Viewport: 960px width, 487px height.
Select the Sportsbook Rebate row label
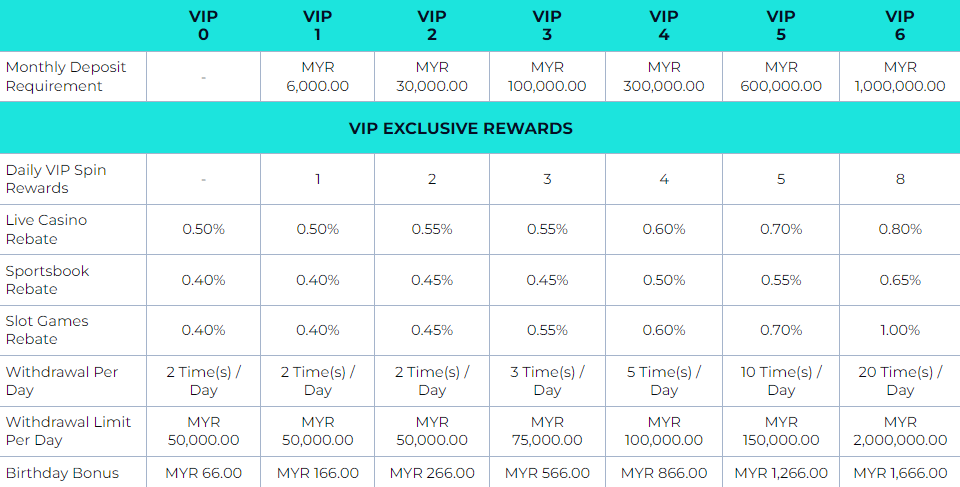coord(48,280)
